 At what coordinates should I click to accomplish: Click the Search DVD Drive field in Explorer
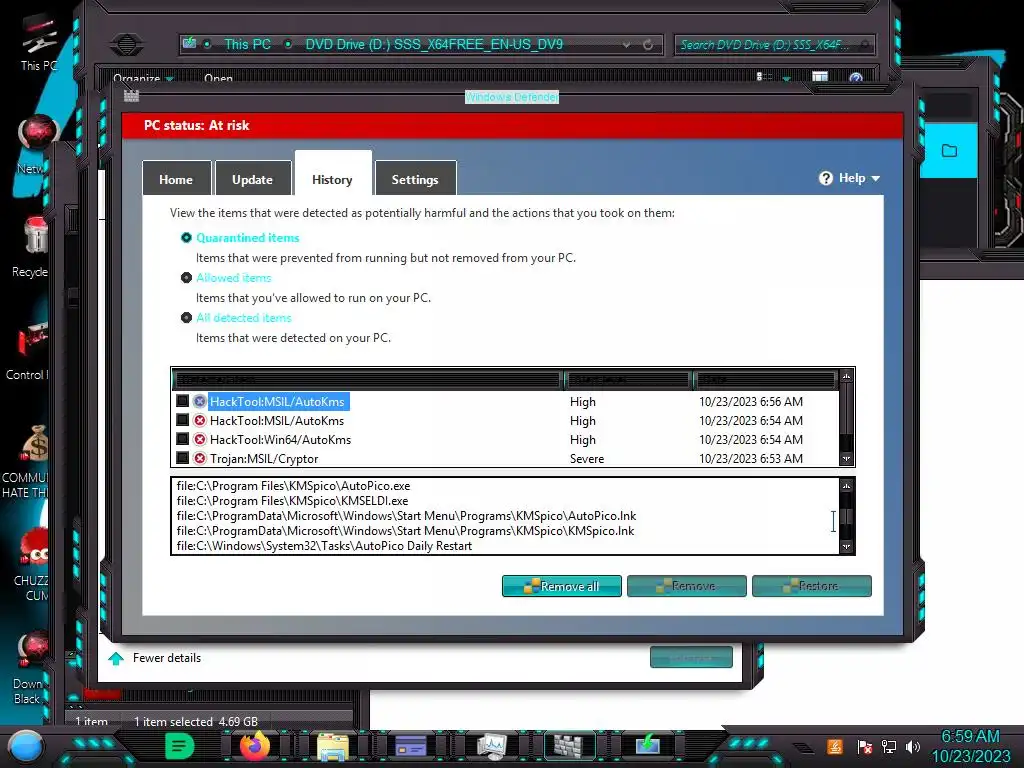coord(774,44)
